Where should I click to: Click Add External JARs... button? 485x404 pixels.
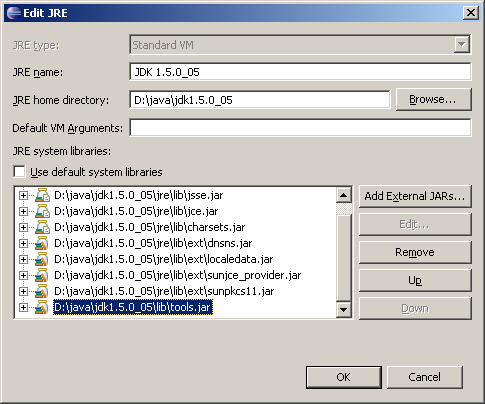415,196
